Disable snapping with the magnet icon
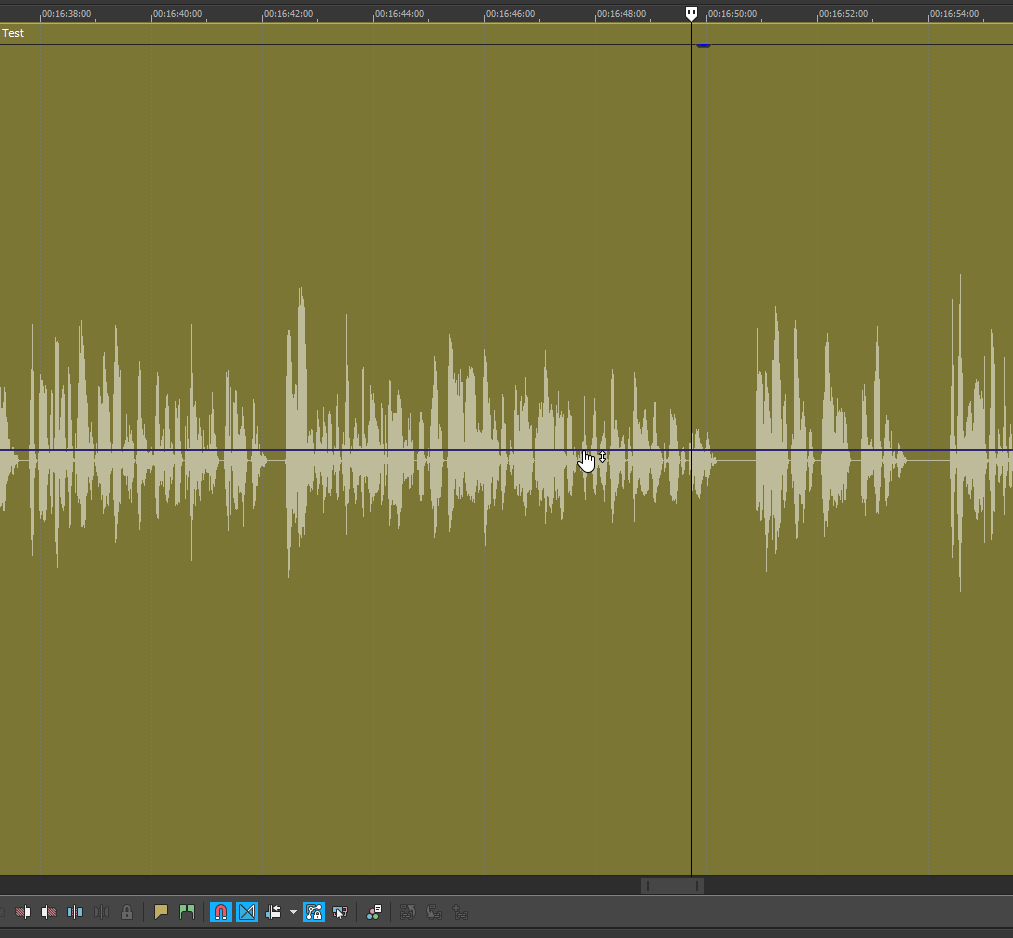The width and height of the screenshot is (1013, 938). 221,912
